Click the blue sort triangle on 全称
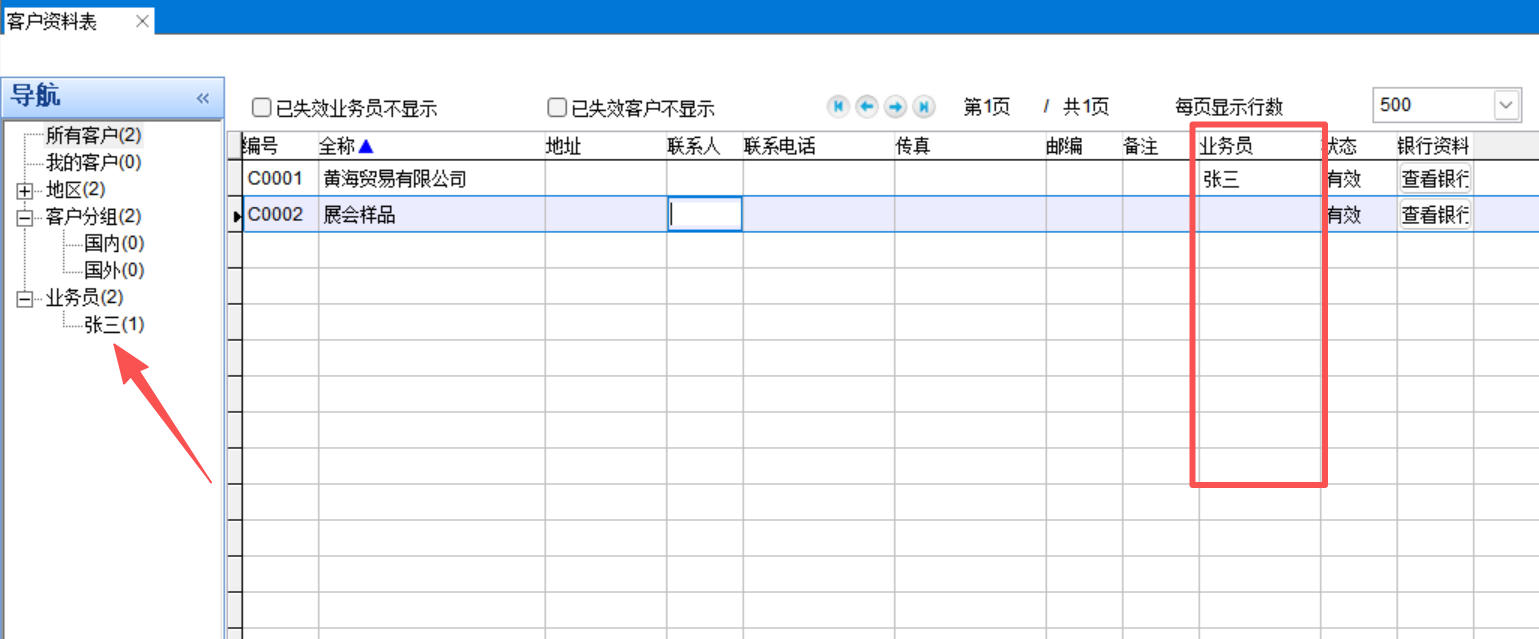Viewport: 1539px width, 639px height. pos(366,146)
